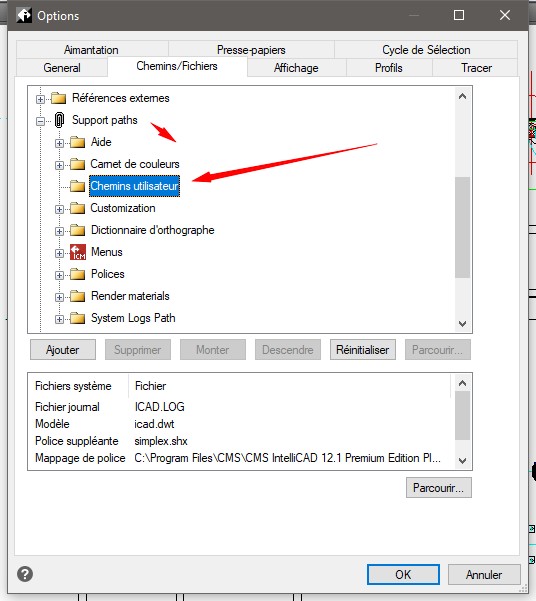Click the Menus ICM icon
The image size is (536, 601).
[78, 252]
